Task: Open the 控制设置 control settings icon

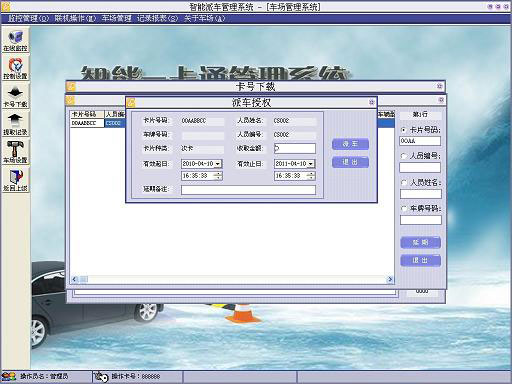Action: click(15, 68)
